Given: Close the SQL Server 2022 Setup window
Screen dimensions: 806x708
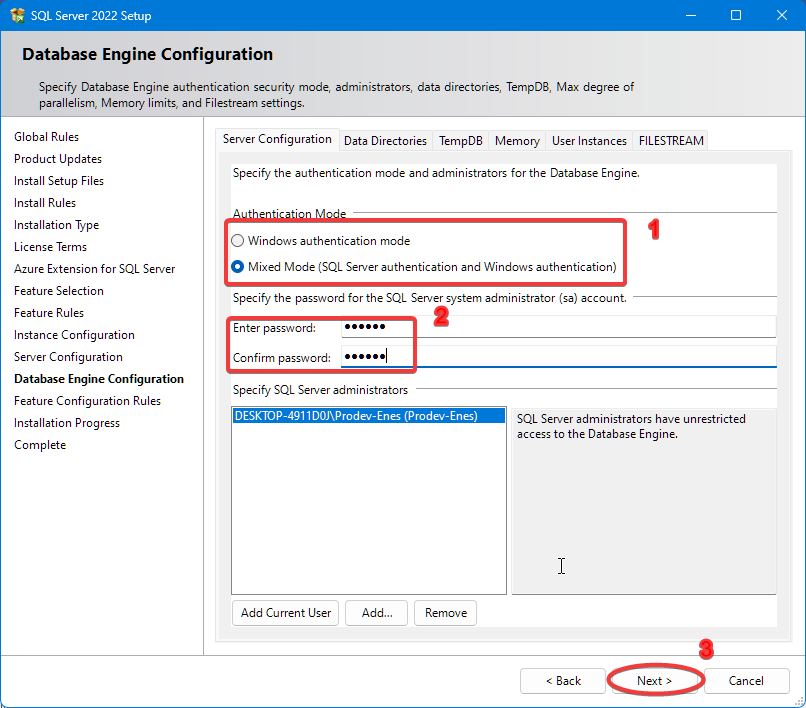Looking at the screenshot, I should (x=782, y=15).
